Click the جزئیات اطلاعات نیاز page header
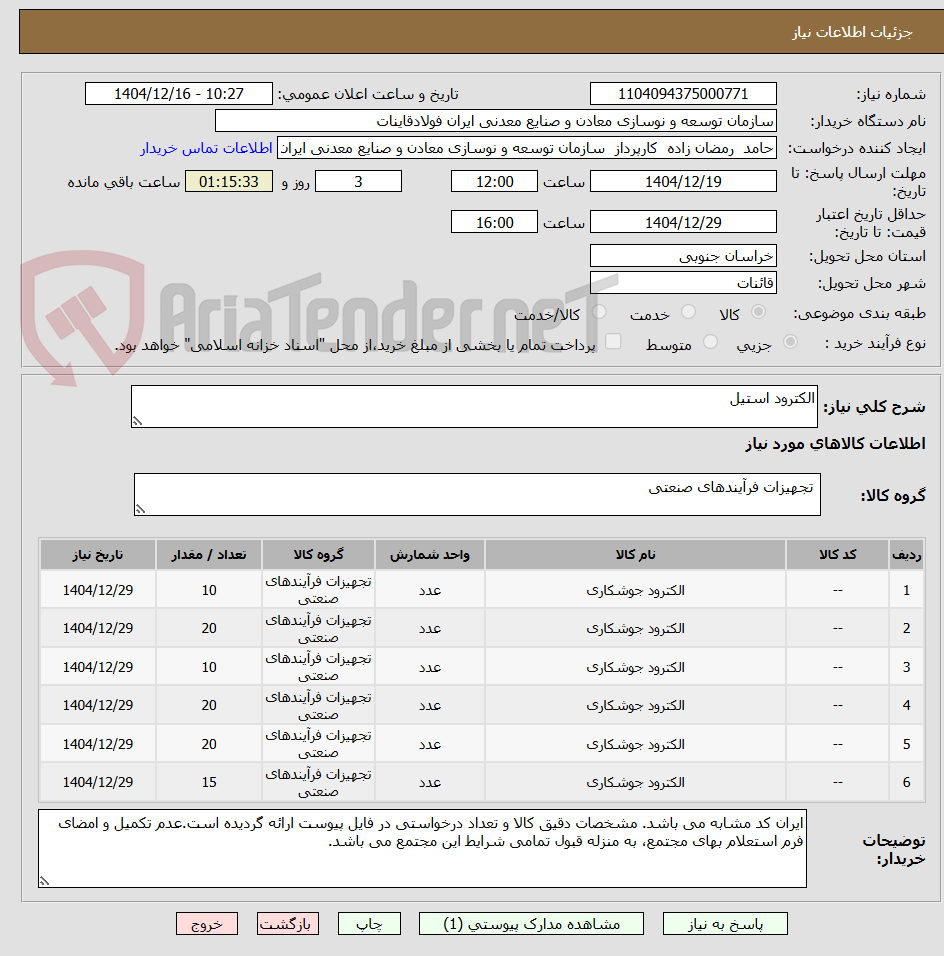 (851, 32)
